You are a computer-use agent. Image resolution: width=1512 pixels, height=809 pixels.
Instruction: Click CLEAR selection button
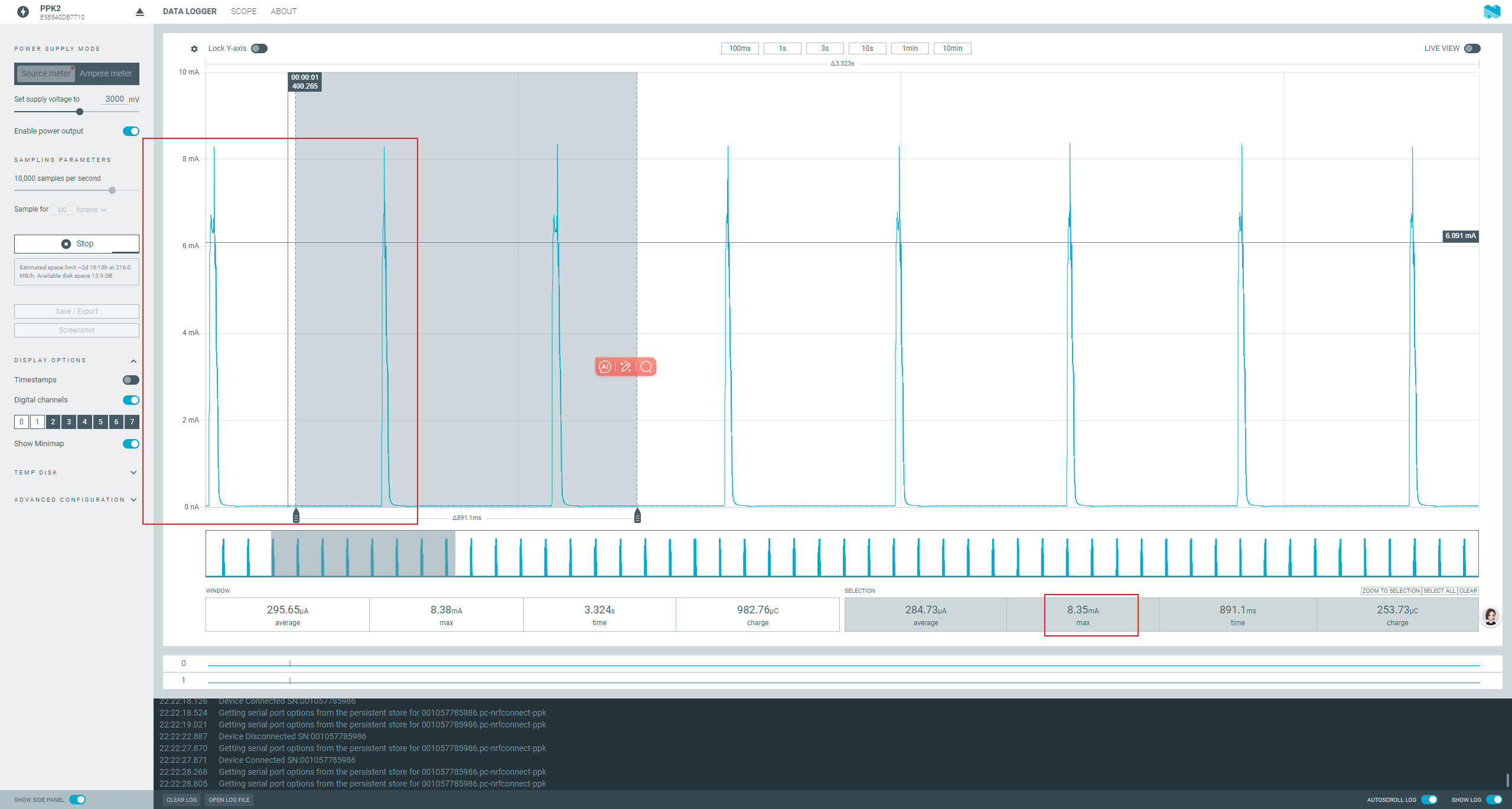point(1468,591)
